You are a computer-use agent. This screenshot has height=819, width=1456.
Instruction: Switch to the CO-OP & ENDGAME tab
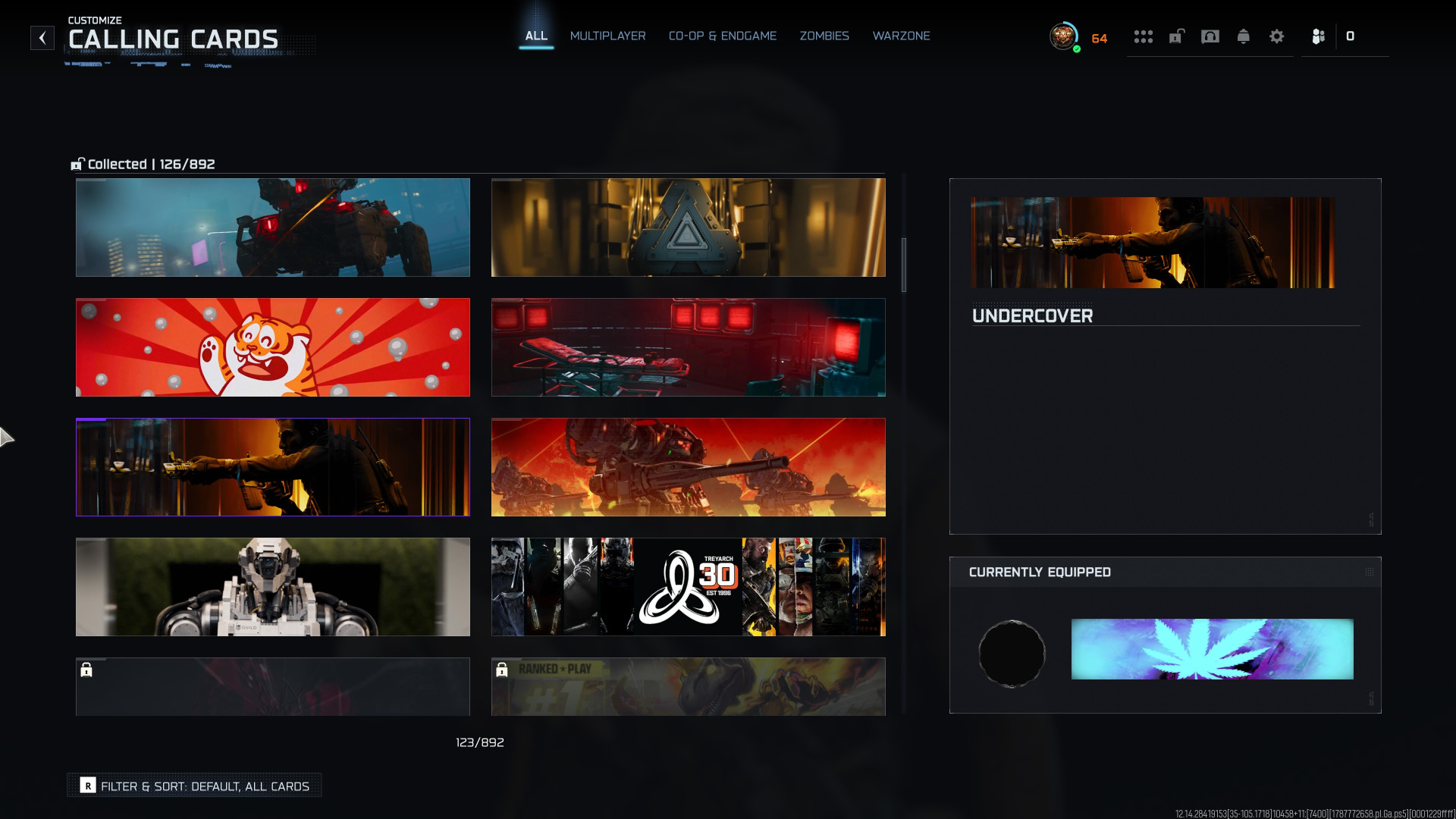click(x=723, y=36)
